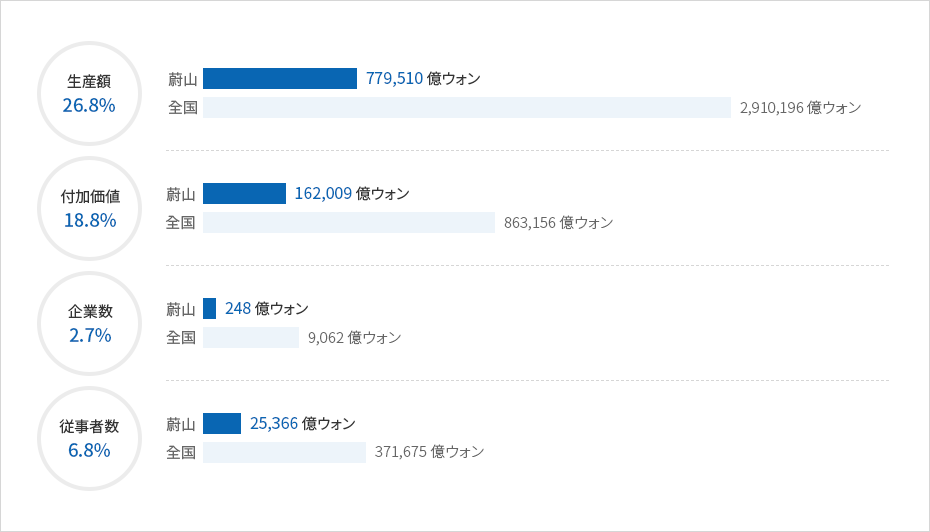Click the 企業数 2.7% circle

90,323
